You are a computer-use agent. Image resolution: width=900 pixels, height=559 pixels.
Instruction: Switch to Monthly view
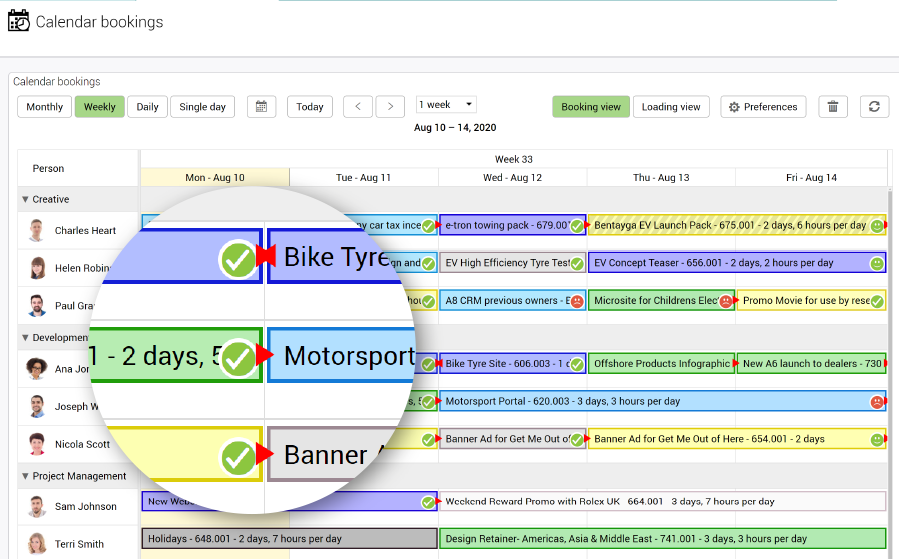coord(44,107)
